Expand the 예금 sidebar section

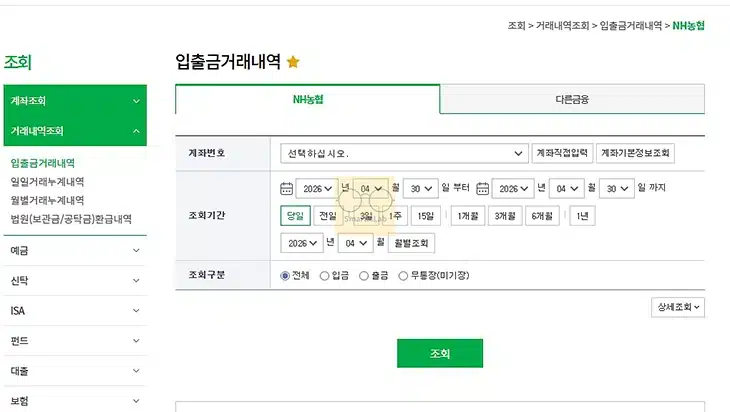click(75, 250)
